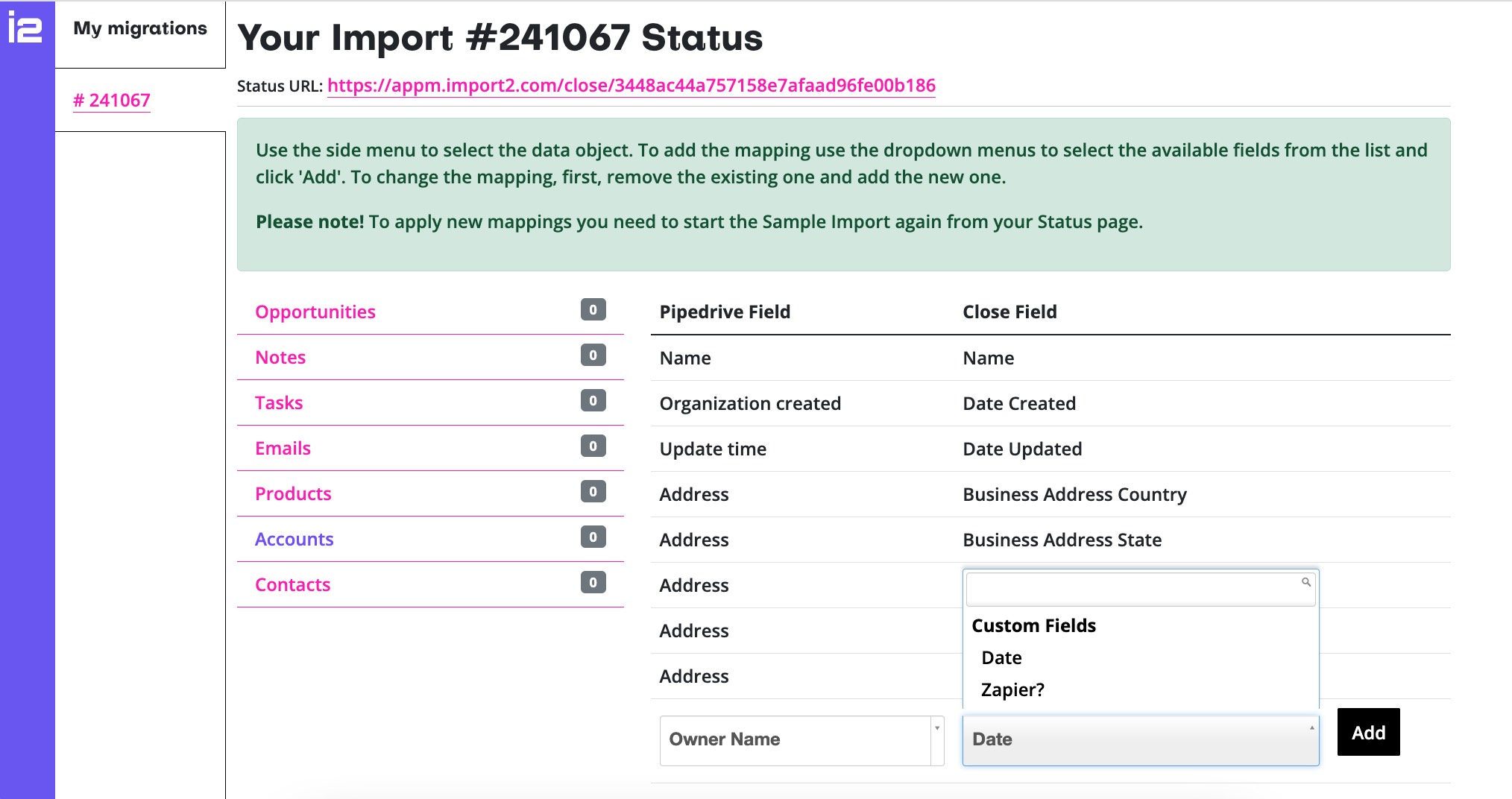This screenshot has width=1512, height=799.
Task: Click the Add mapping button
Action: tap(1368, 733)
